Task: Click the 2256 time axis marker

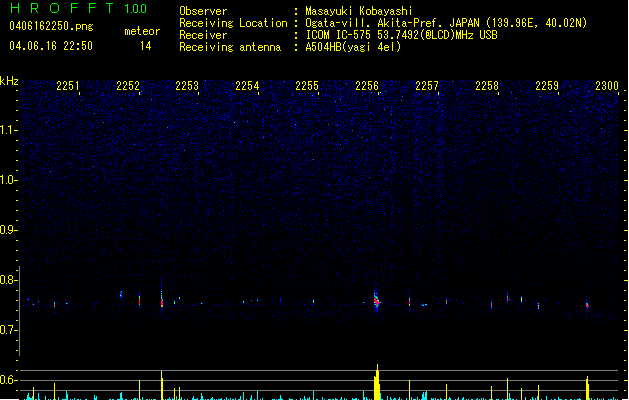Action: point(367,86)
